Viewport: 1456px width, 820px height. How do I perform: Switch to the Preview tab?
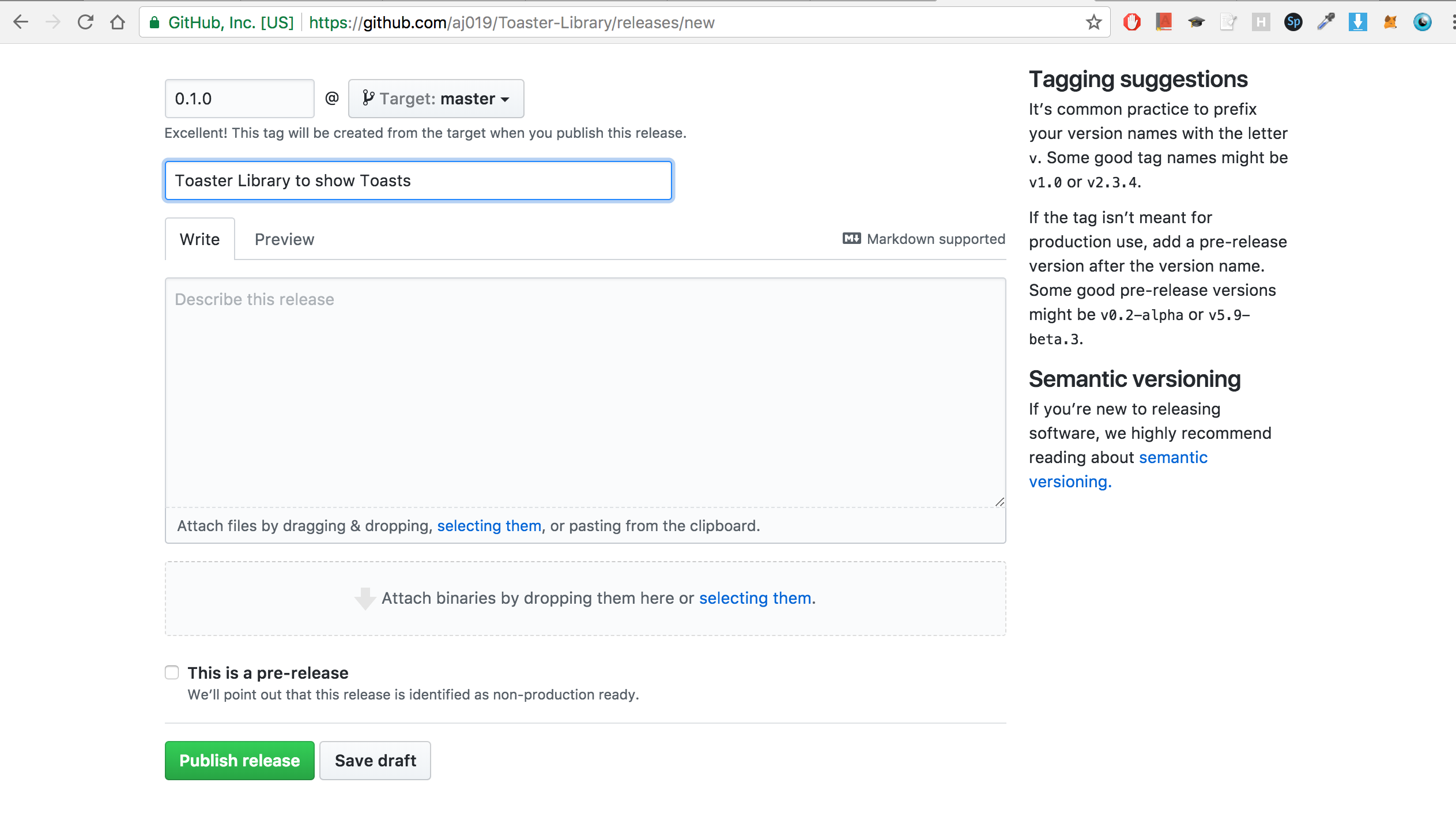[284, 239]
